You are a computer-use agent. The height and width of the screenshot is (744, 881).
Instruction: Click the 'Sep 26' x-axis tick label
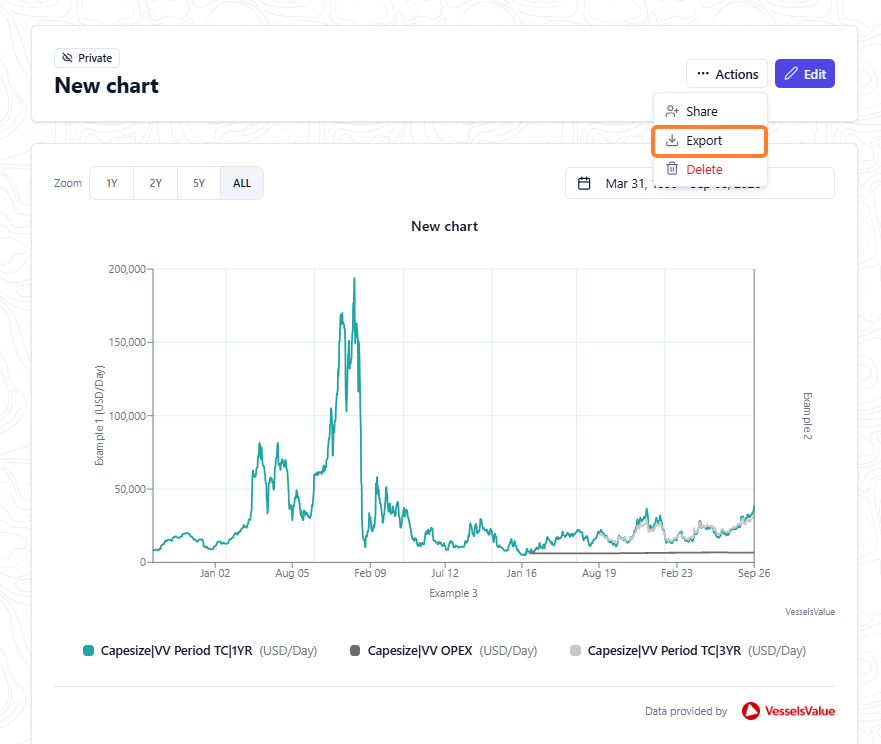754,573
